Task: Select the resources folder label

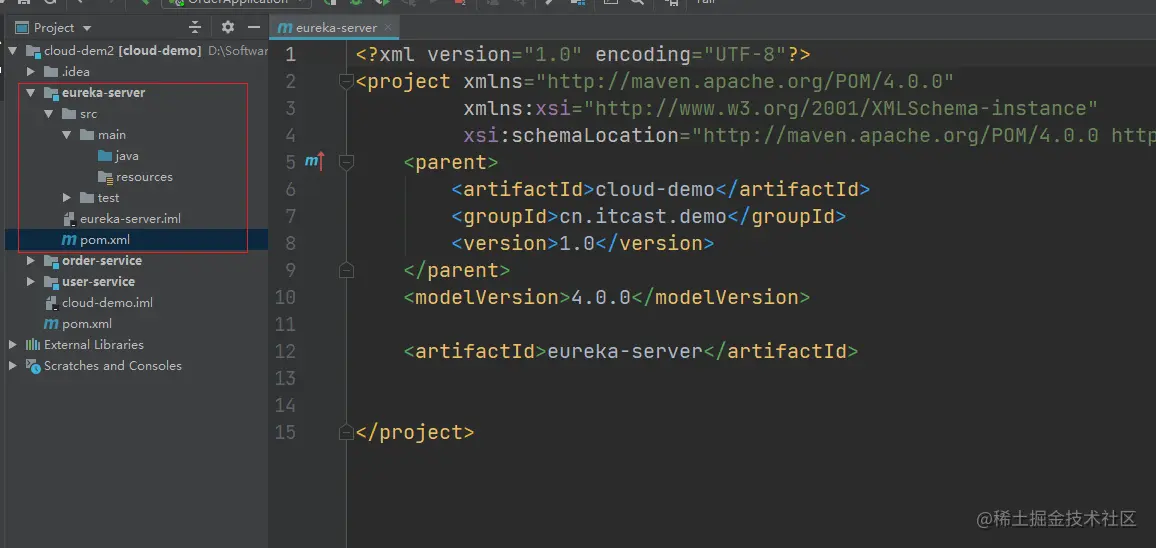Action: pos(144,177)
